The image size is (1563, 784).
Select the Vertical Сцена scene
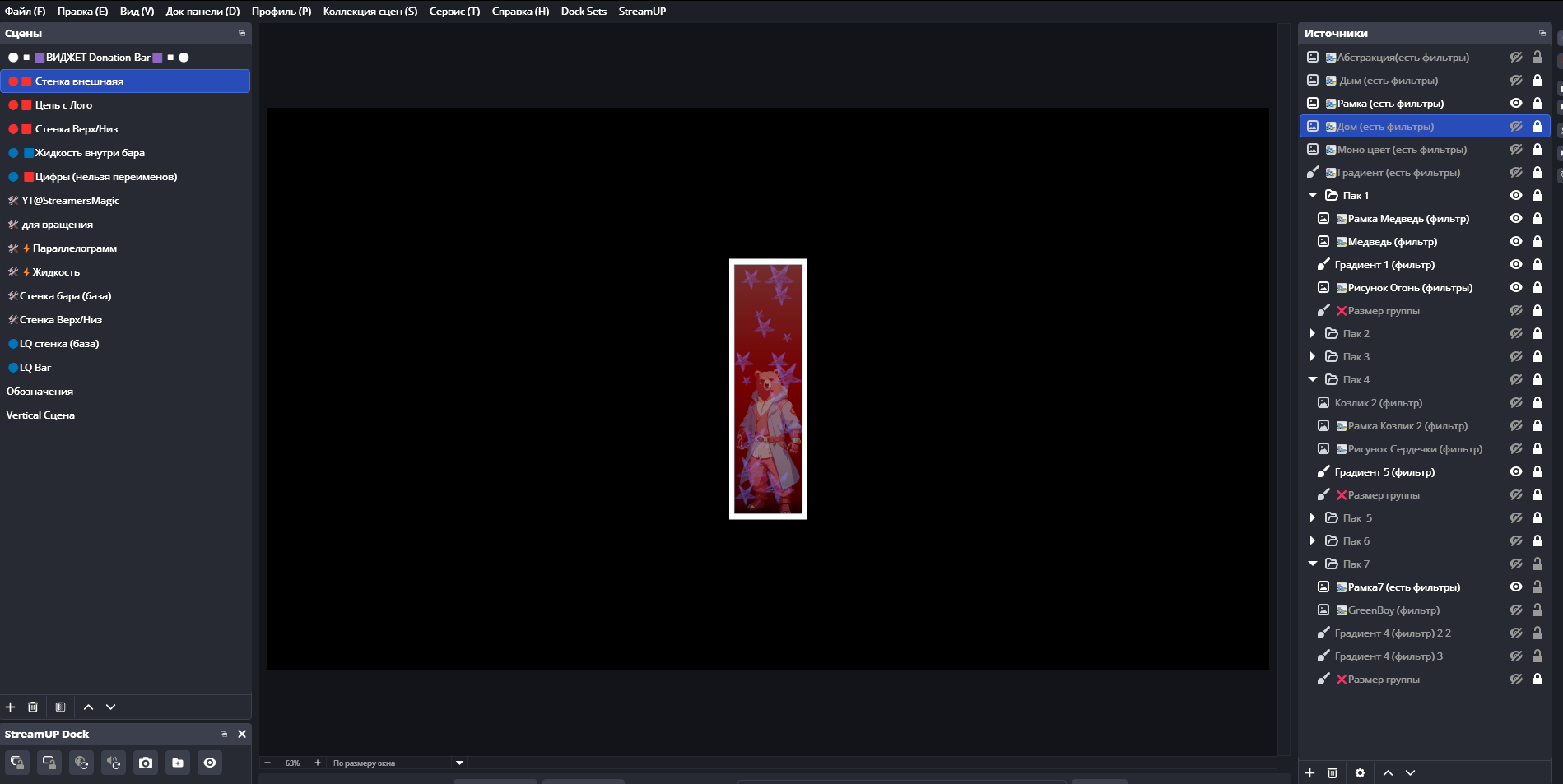tap(40, 415)
